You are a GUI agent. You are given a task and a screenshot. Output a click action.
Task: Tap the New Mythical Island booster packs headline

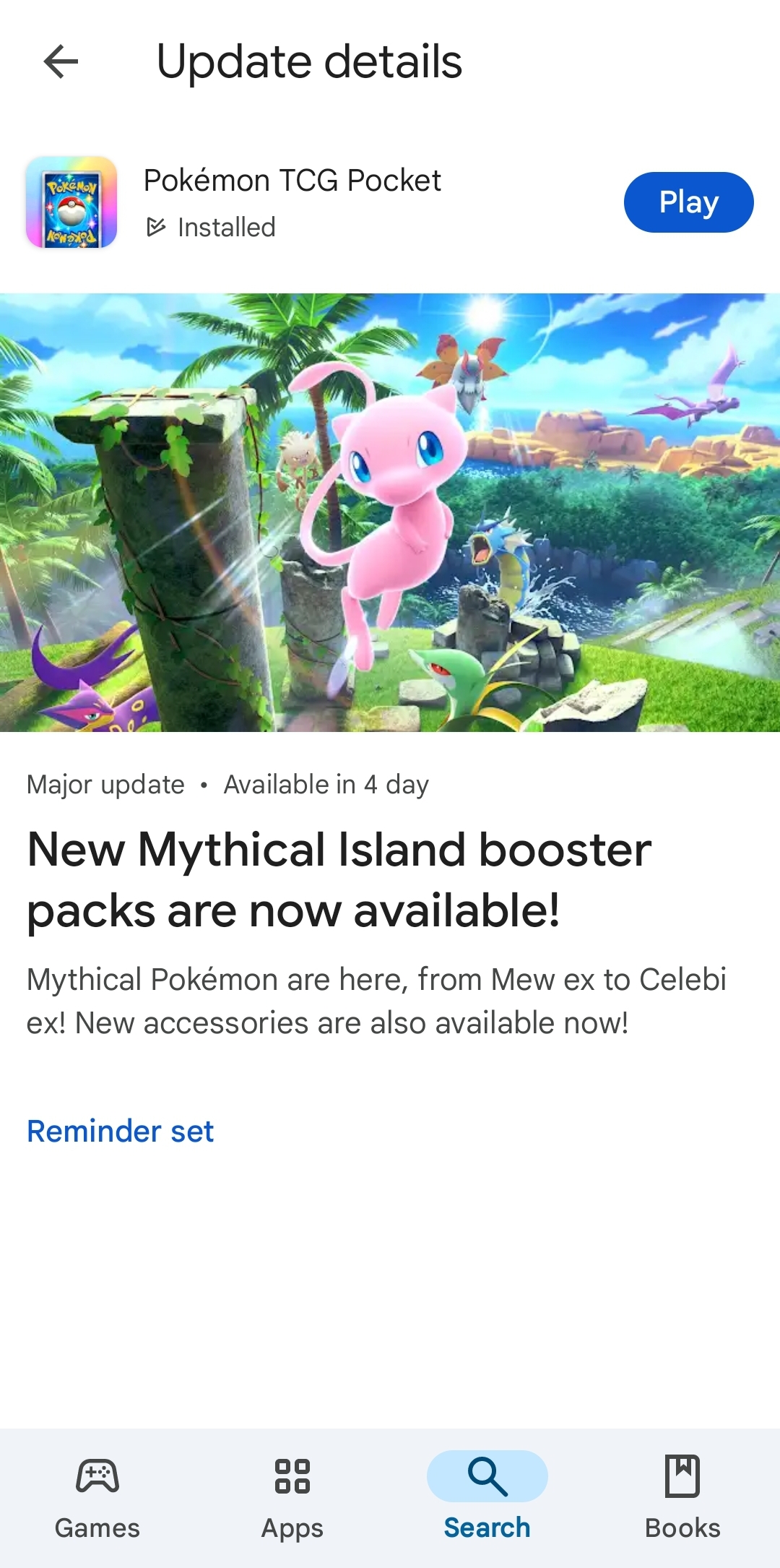pos(339,879)
